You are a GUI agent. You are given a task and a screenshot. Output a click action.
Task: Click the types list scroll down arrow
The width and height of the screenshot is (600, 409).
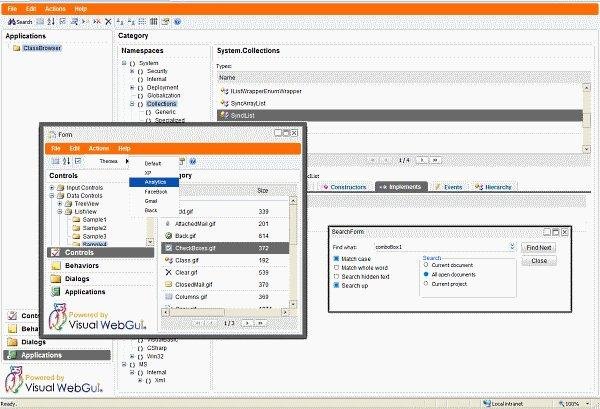click(586, 149)
